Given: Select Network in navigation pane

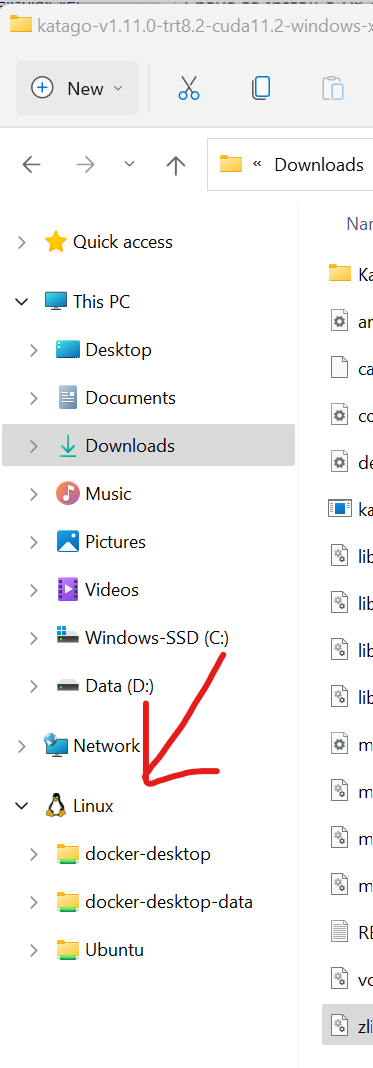Looking at the screenshot, I should point(106,746).
